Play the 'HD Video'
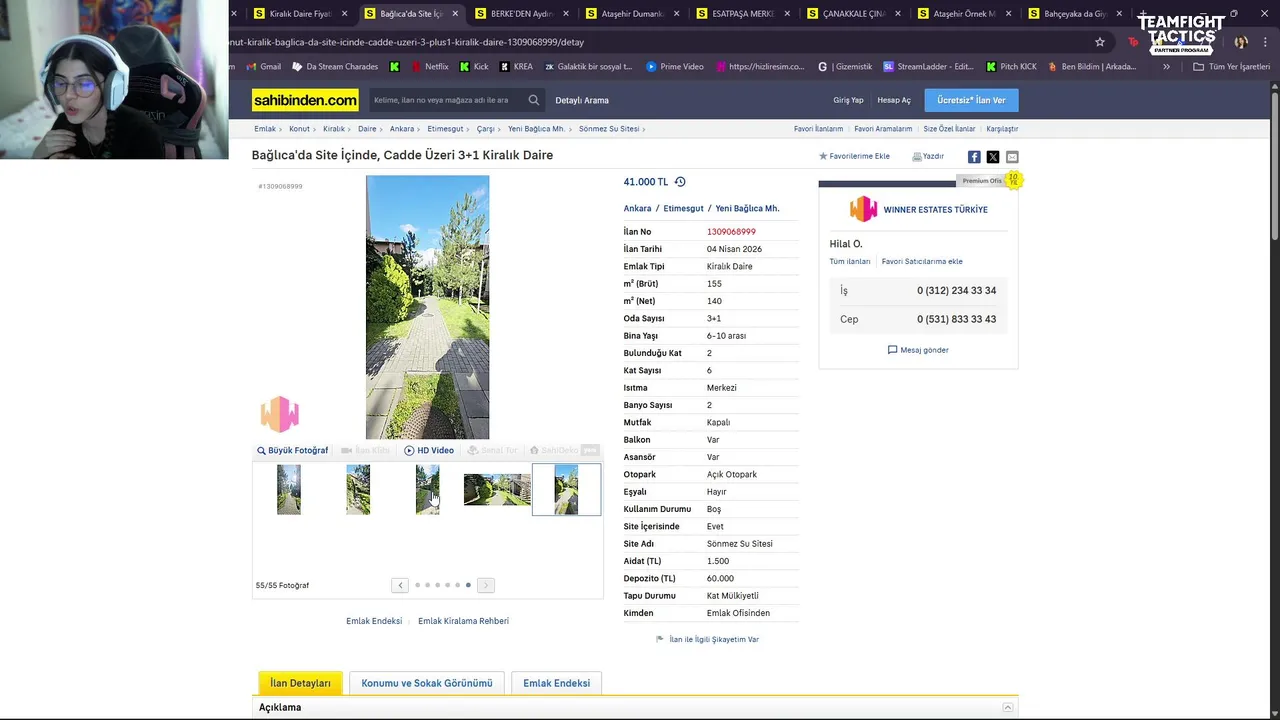Screen dimensions: 1280x720 coord(429,450)
